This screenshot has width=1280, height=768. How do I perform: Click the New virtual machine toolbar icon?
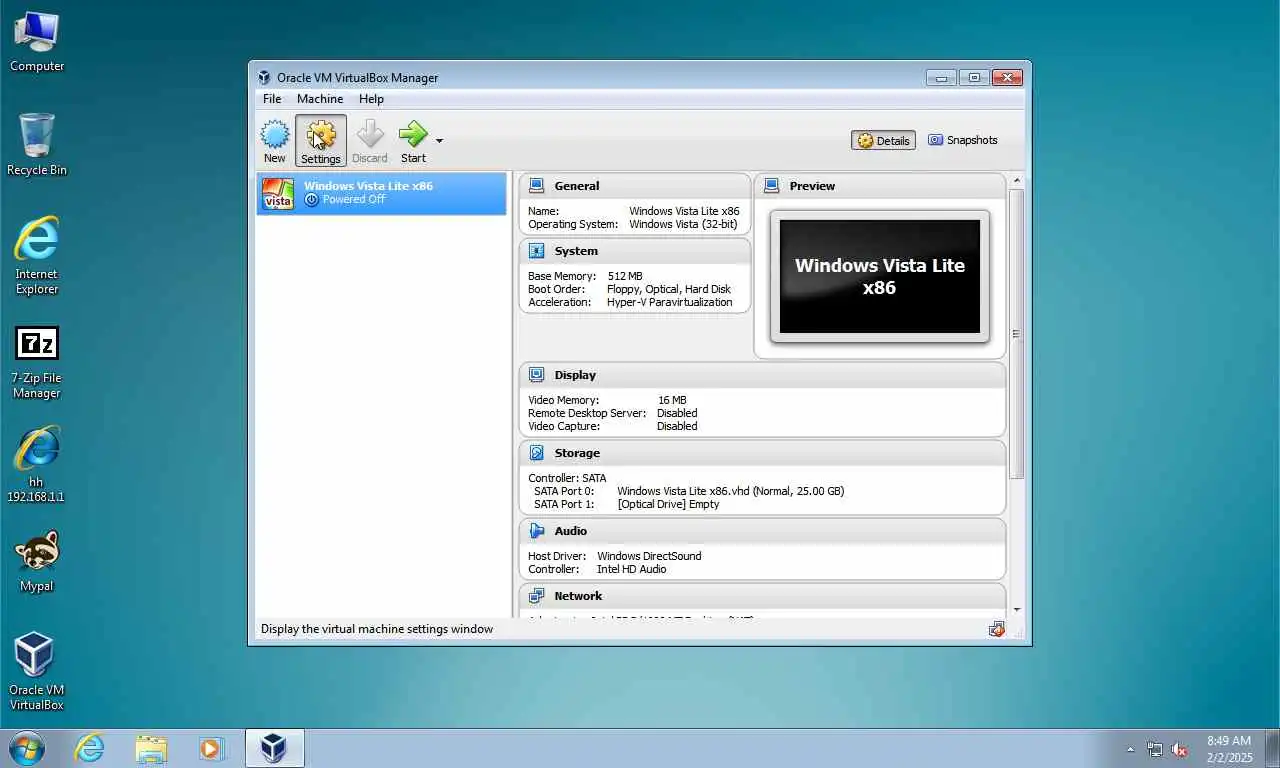coord(275,141)
